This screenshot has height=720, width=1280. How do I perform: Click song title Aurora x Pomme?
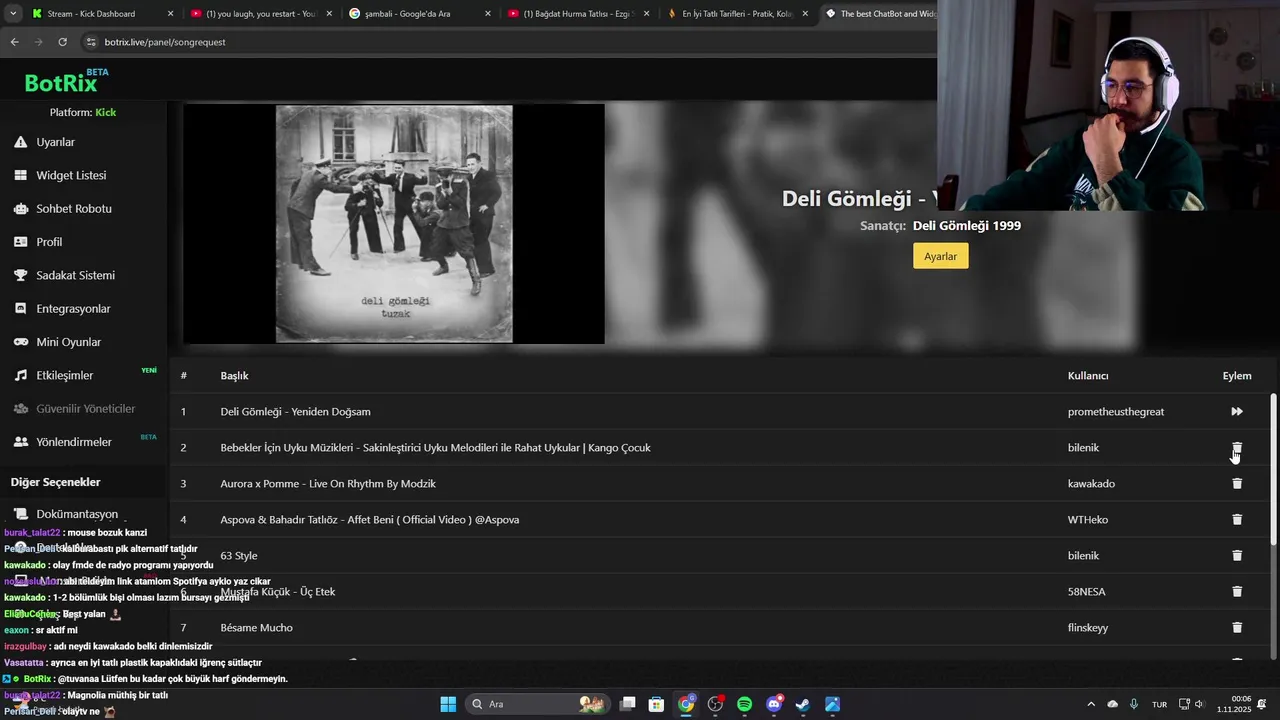[x=328, y=483]
